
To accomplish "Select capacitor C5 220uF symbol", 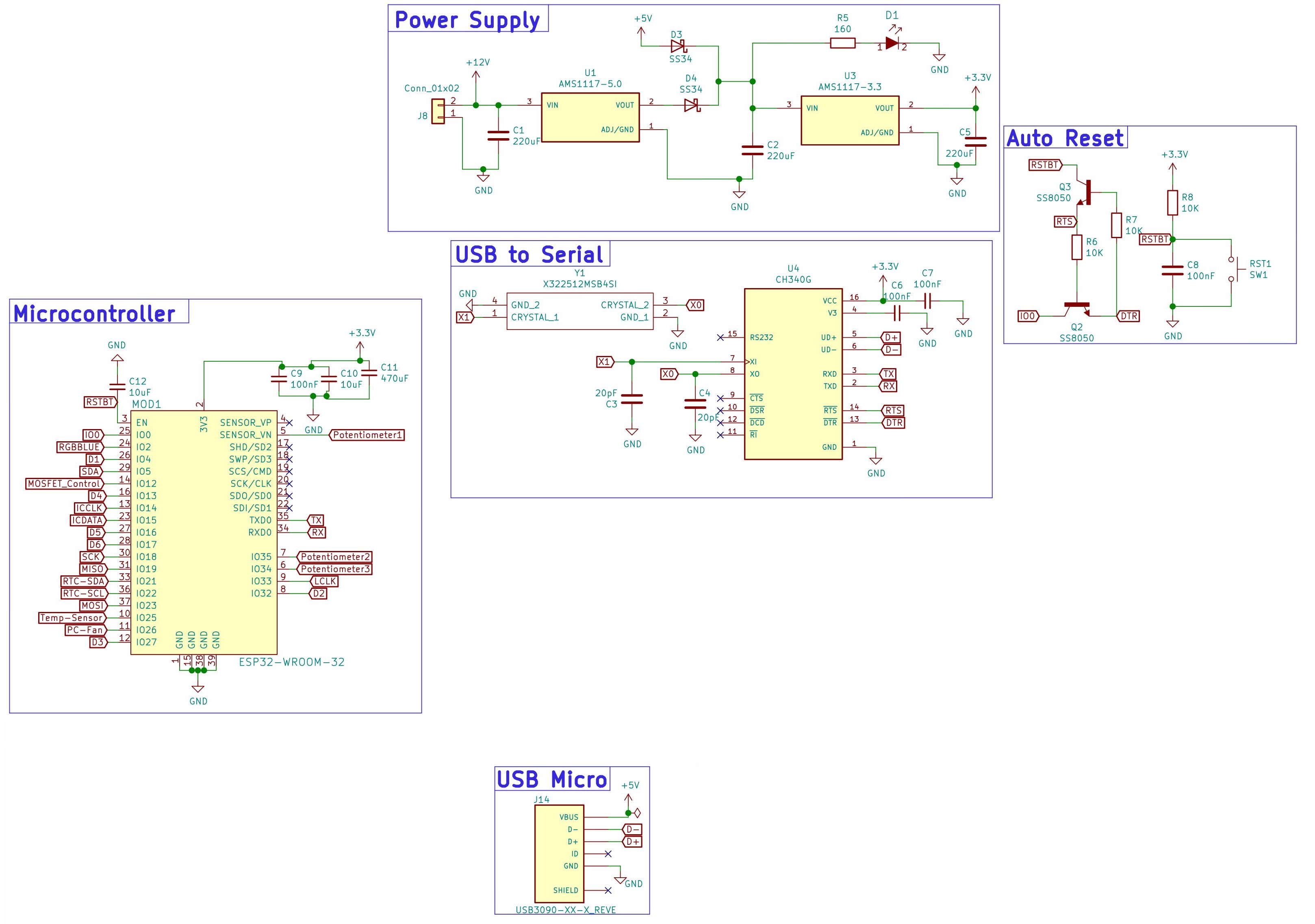I will coord(975,141).
